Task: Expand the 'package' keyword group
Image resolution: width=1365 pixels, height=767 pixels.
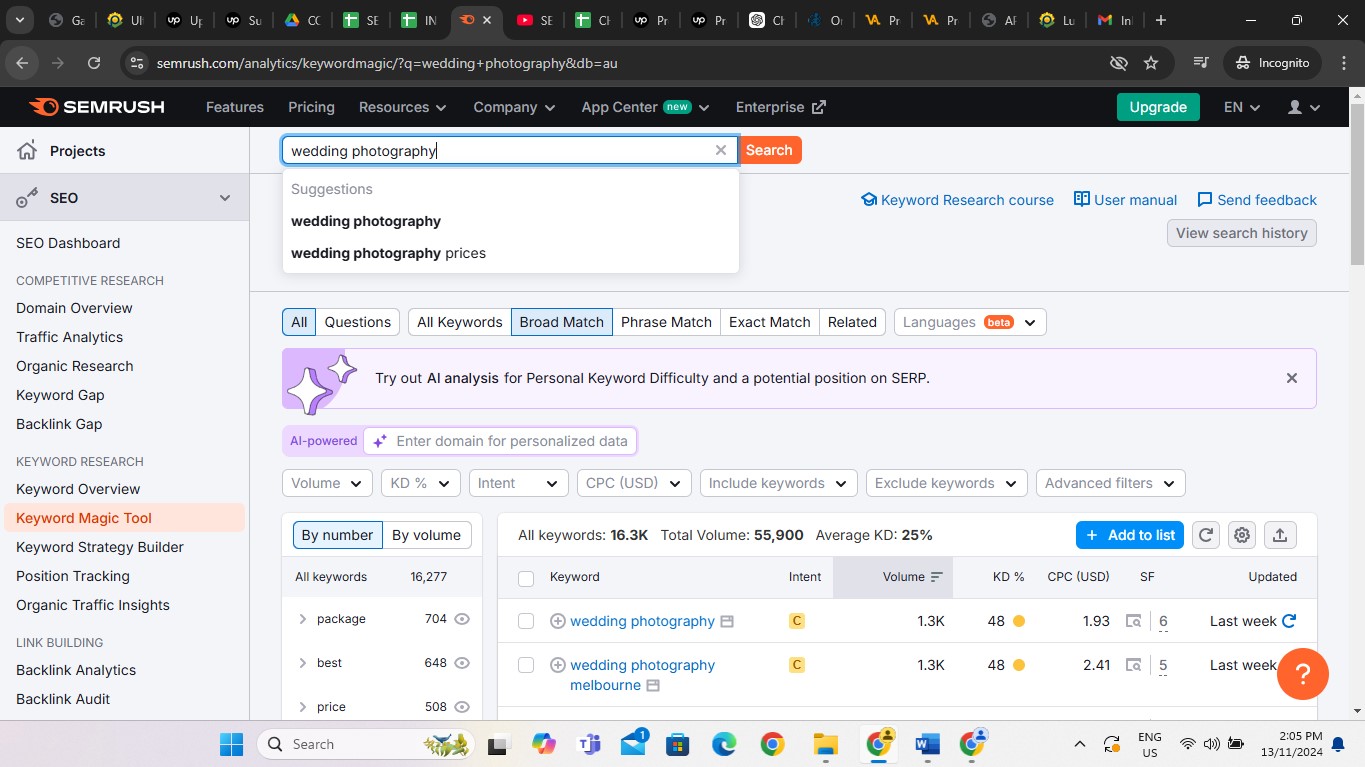Action: point(302,619)
